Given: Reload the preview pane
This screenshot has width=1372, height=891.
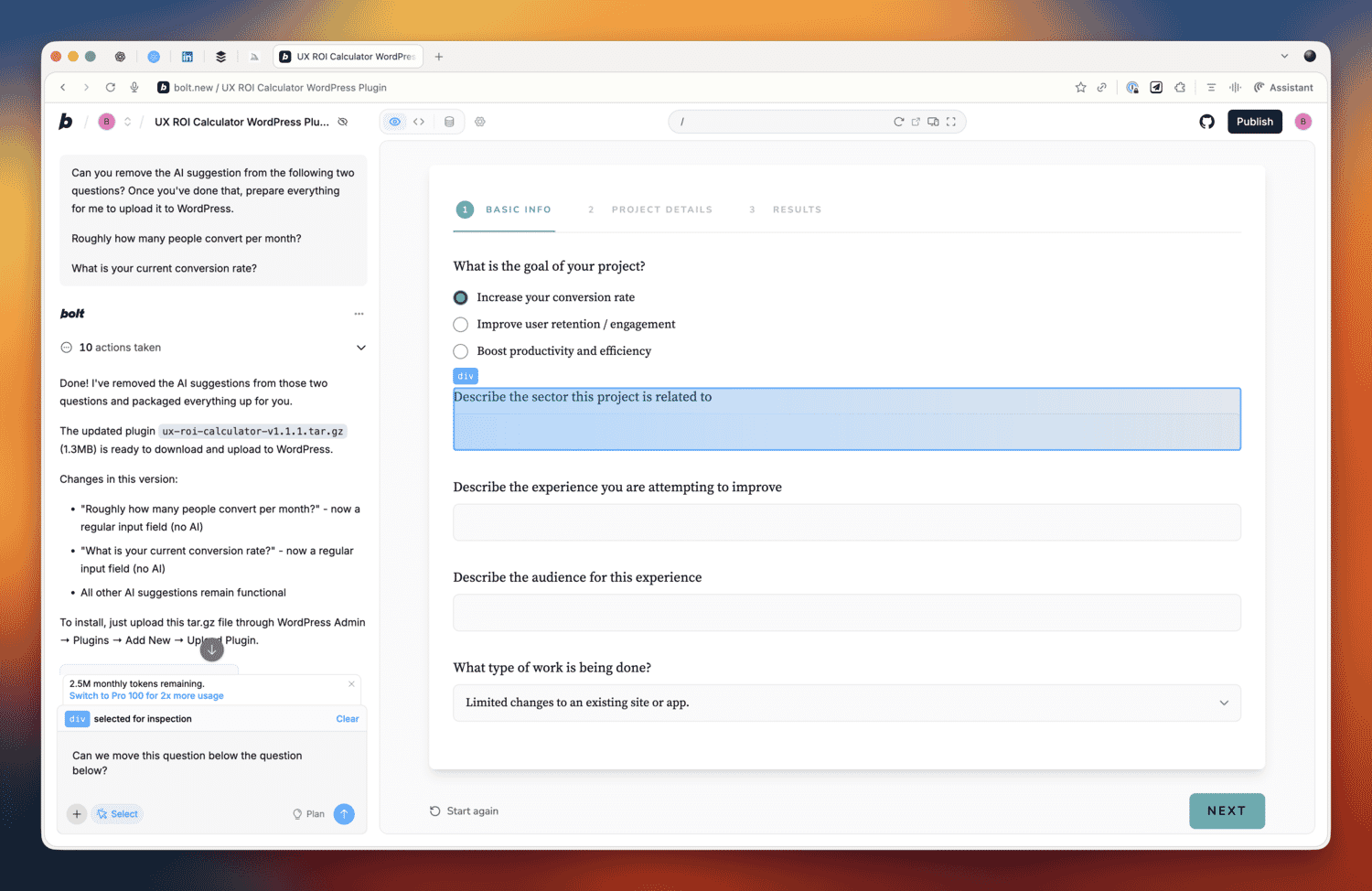Looking at the screenshot, I should (899, 122).
